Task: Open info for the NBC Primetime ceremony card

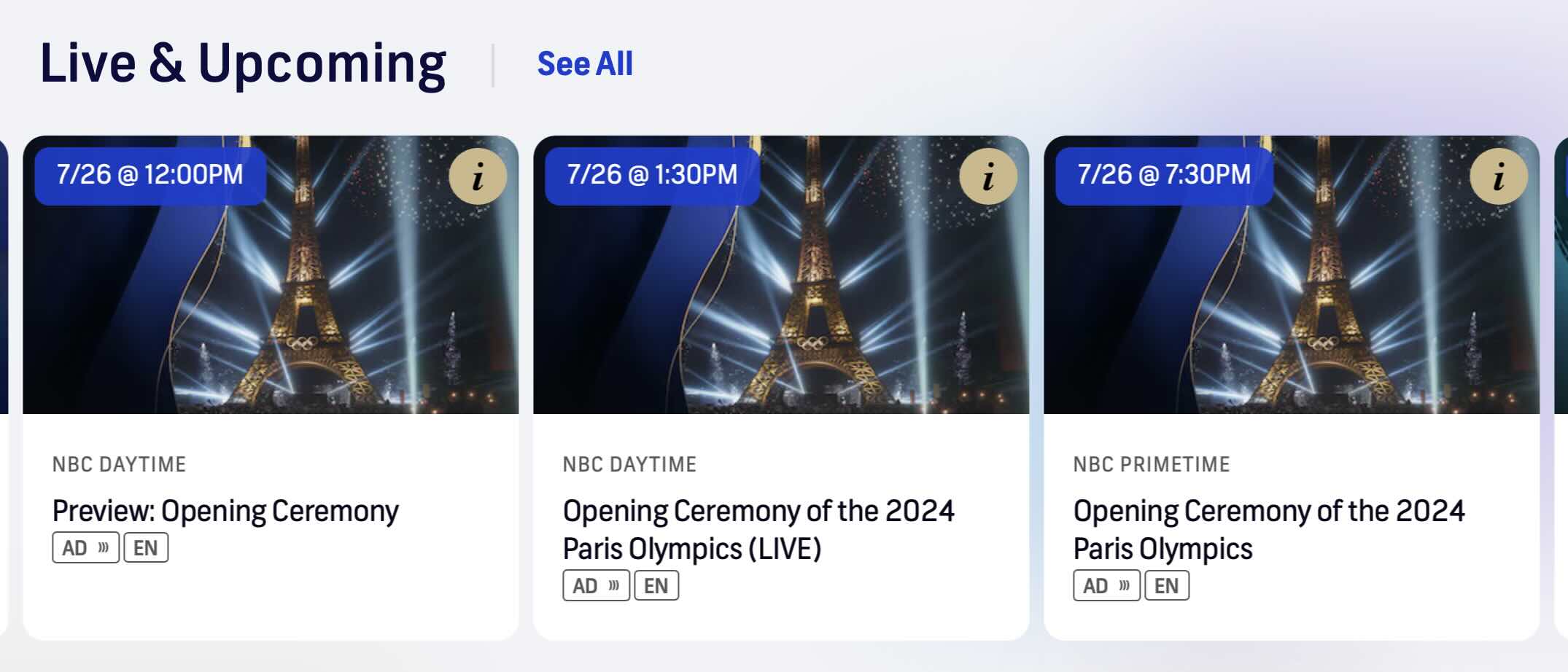Action: pos(1497,175)
